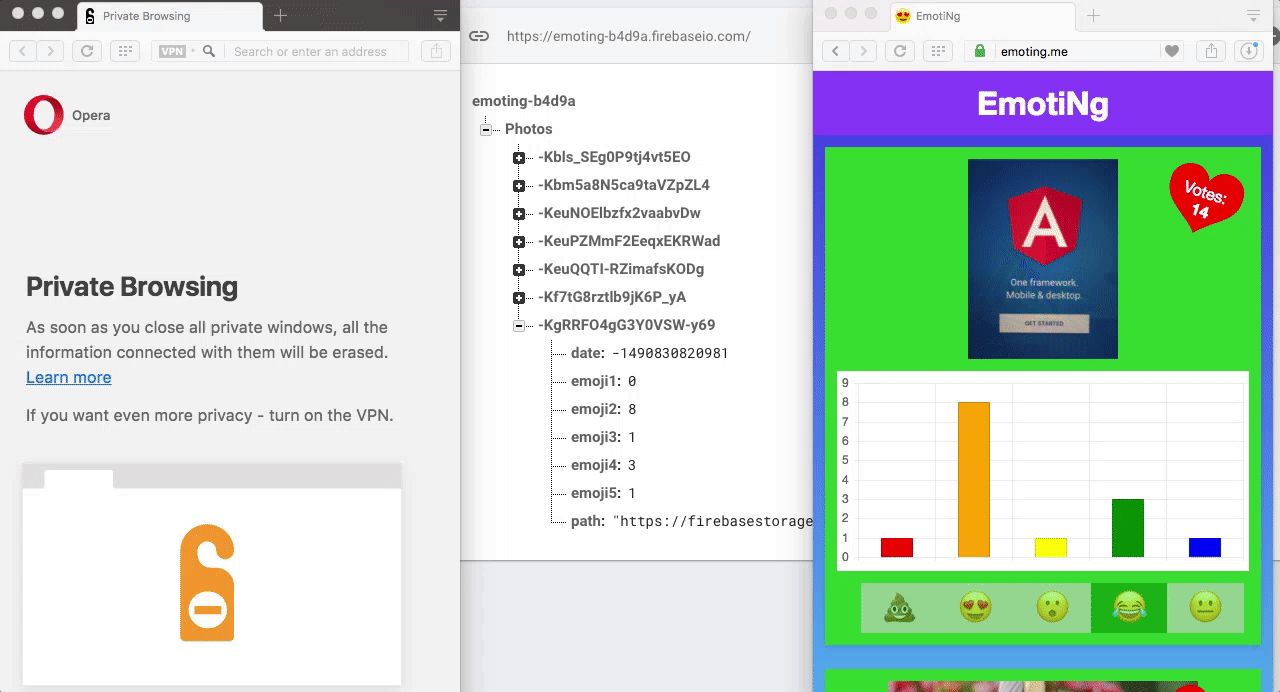1280x692 pixels.
Task: Expand node -Kbm5a8N5ca9taVZpZL4
Action: click(518, 186)
